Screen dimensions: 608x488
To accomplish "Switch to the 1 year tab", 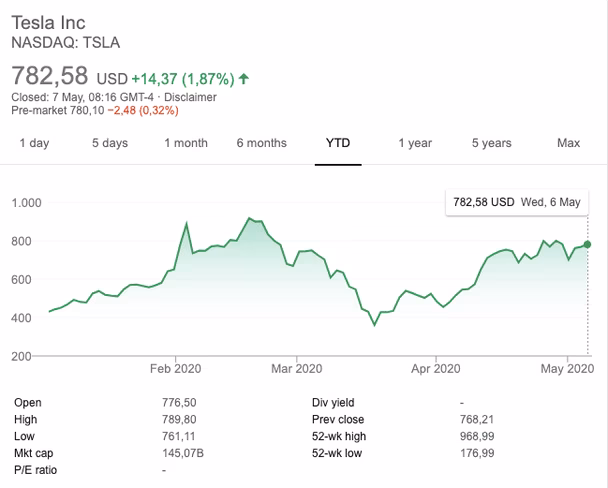I will 415,143.
